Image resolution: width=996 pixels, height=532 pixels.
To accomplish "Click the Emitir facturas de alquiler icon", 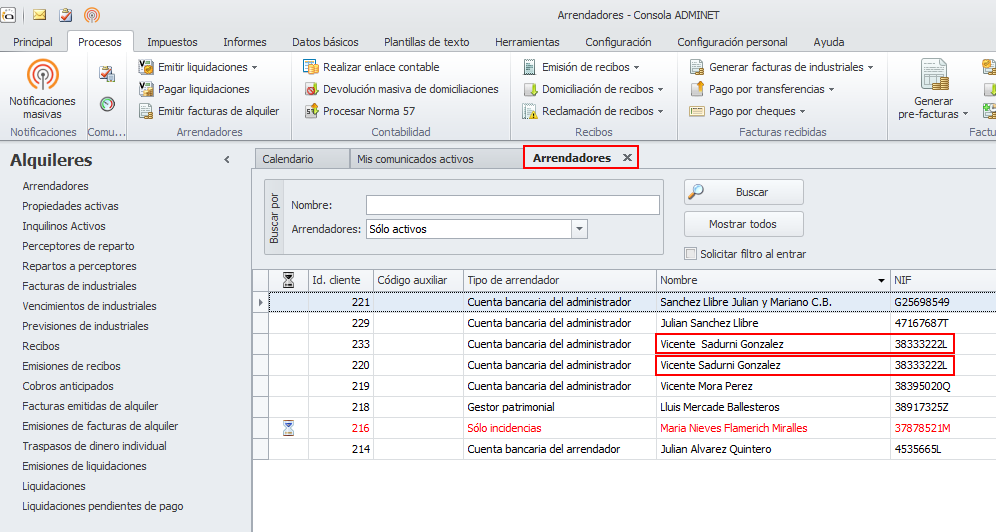I will pyautogui.click(x=146, y=111).
